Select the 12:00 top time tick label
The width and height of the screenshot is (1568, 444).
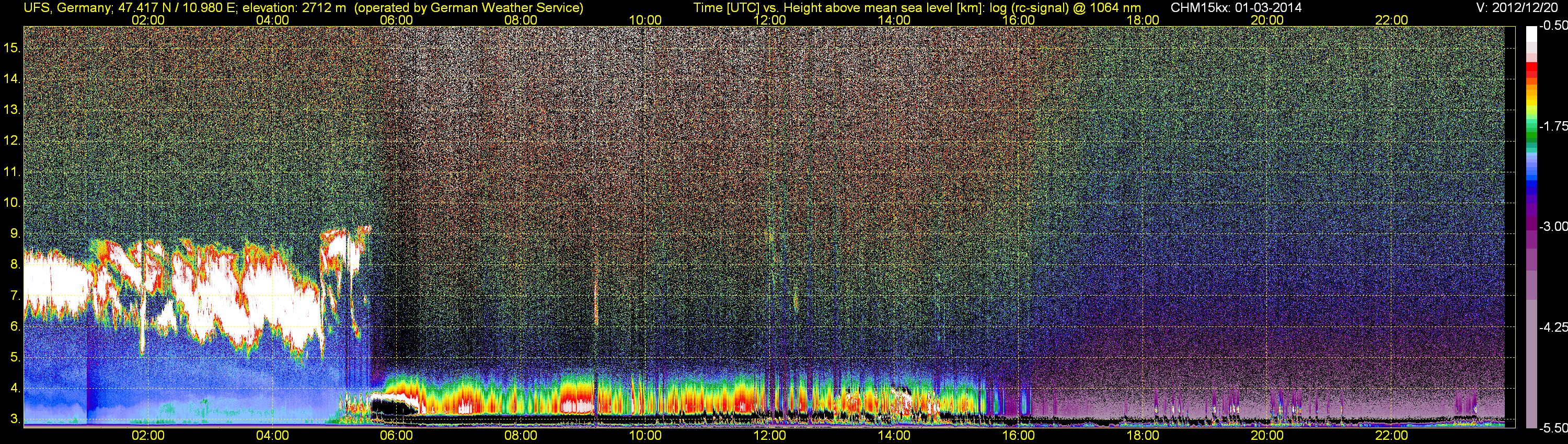pos(769,20)
